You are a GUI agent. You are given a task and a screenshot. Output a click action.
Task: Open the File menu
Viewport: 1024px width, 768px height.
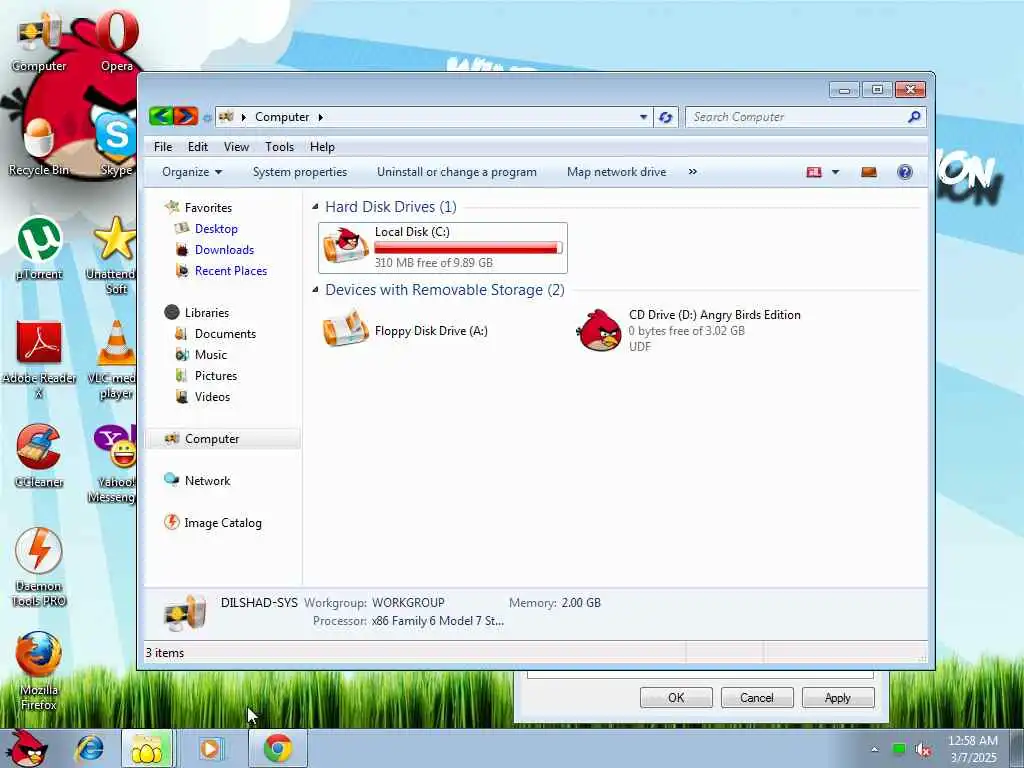tap(163, 147)
